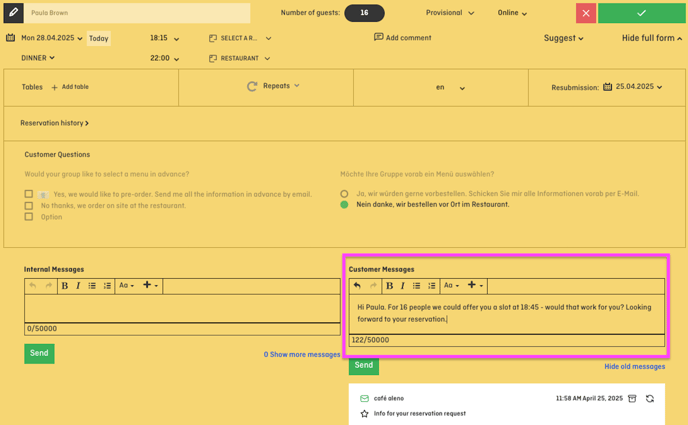The height and width of the screenshot is (425, 688).
Task: Star the Info for your reservation request message
Action: tap(364, 414)
